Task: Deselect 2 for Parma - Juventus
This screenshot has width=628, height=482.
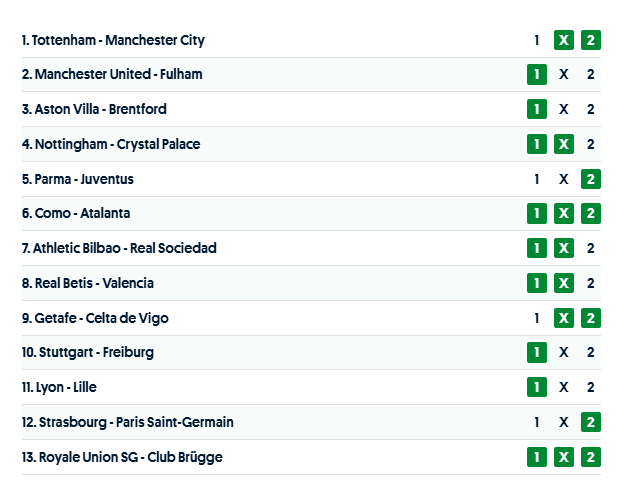Action: pos(591,179)
